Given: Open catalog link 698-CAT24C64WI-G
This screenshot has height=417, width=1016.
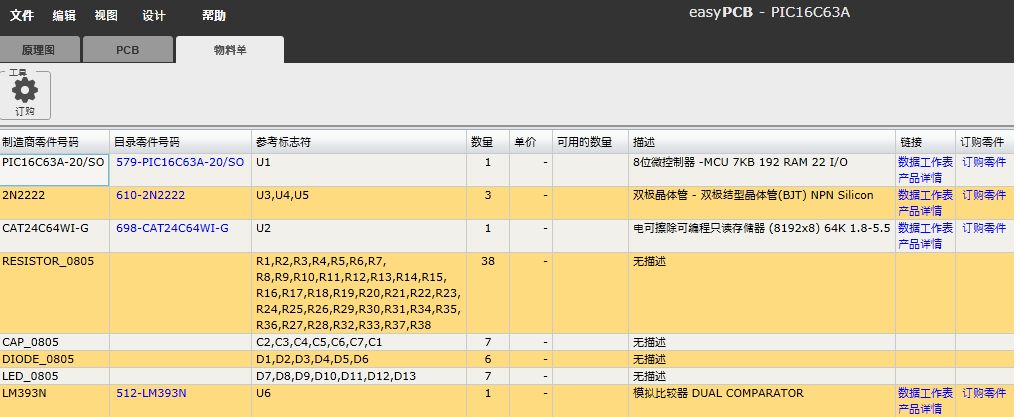Looking at the screenshot, I should pos(172,228).
